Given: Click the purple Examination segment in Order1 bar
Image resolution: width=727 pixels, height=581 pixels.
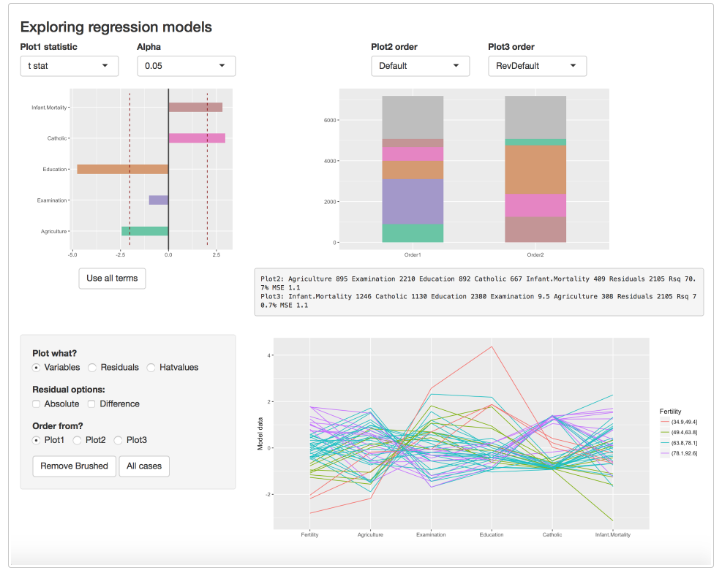Looking at the screenshot, I should pos(412,201).
